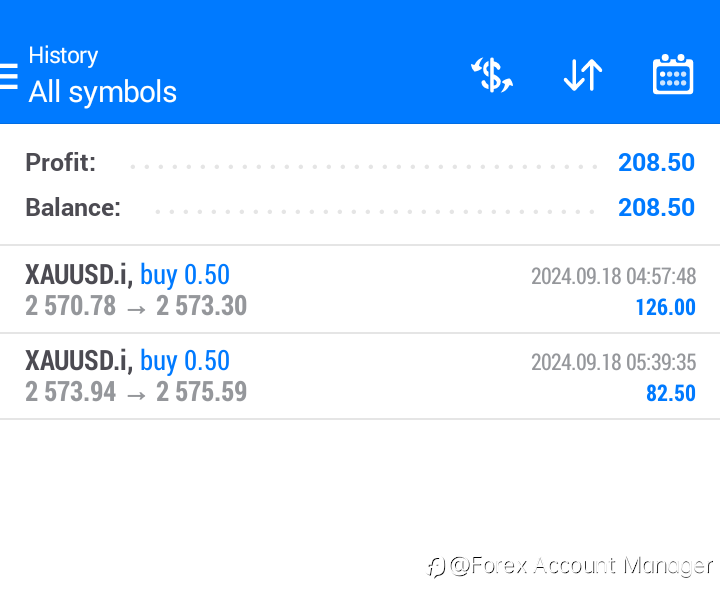720x603 pixels.
Task: Tap the up-down arrows sort icon
Action: pos(583,75)
